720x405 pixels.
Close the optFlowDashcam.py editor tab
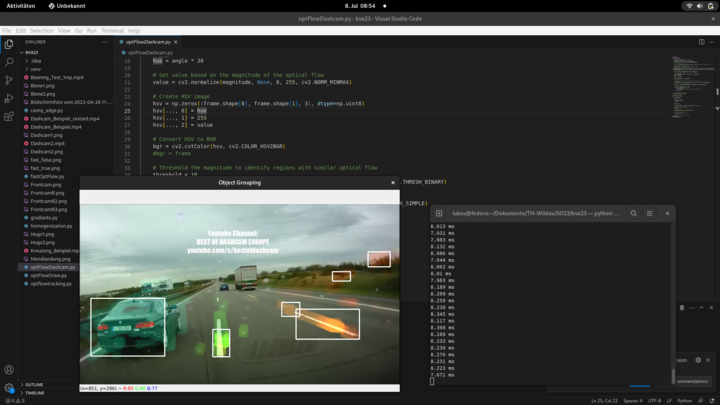175,42
